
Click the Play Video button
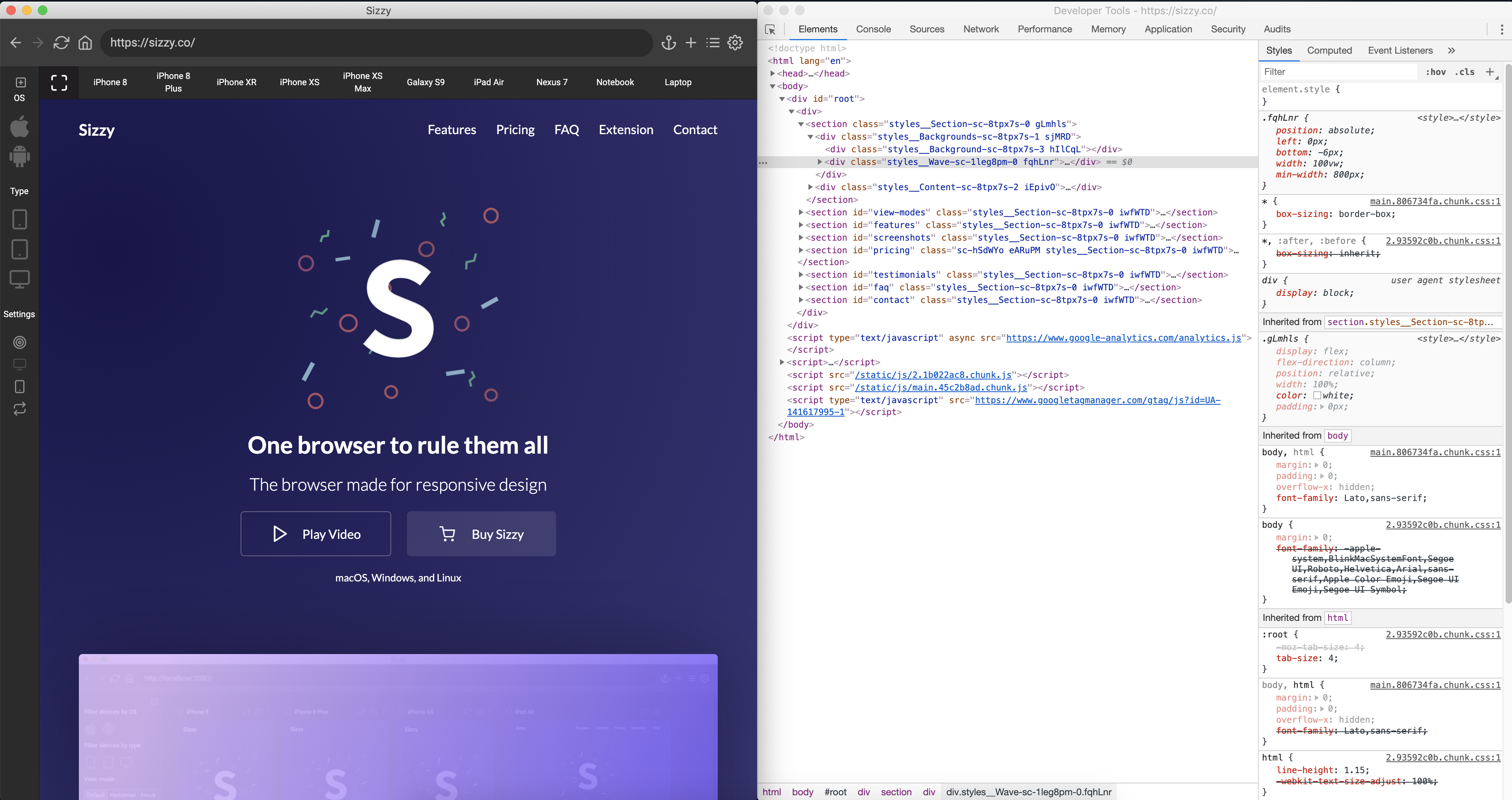click(x=316, y=533)
